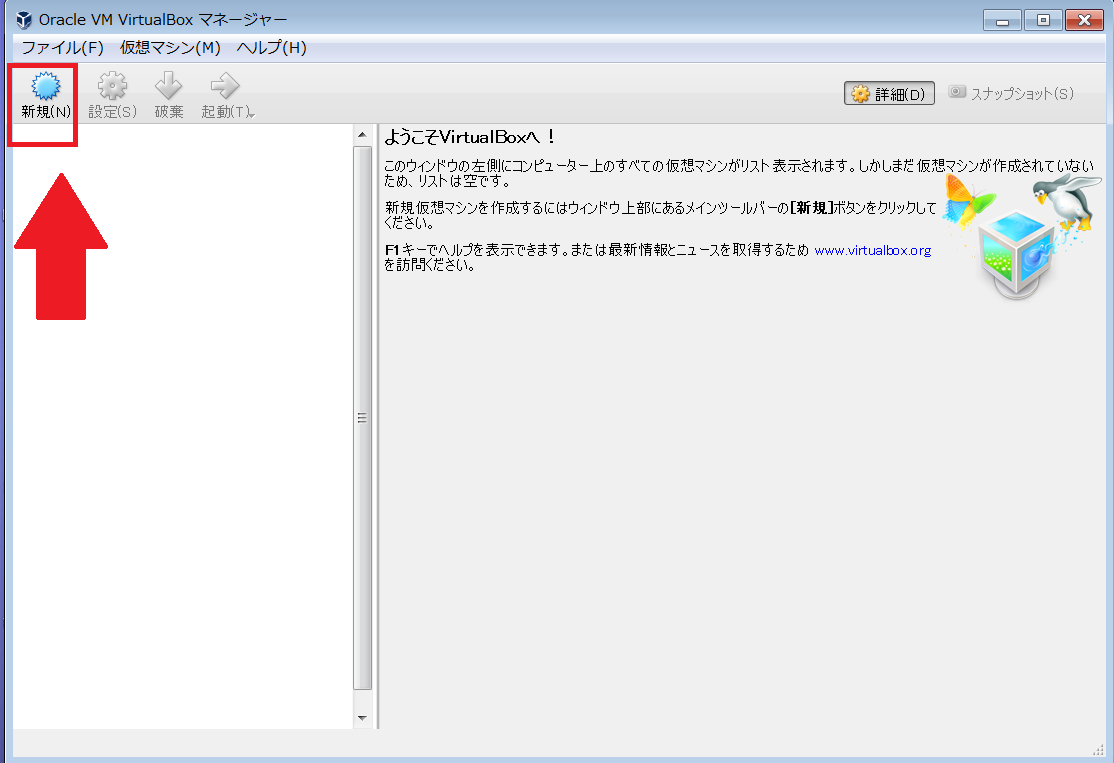
Task: Click the VM list scrollbar down arrow
Action: click(362, 718)
